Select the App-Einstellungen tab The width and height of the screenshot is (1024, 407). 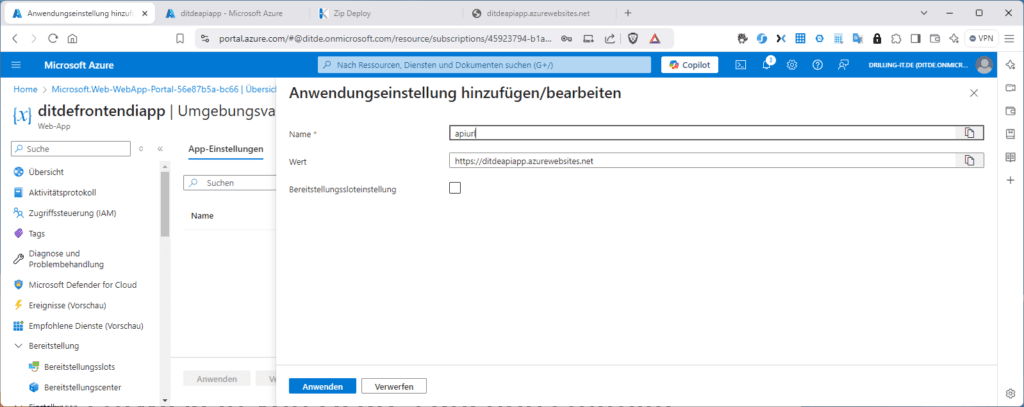pyautogui.click(x=225, y=149)
